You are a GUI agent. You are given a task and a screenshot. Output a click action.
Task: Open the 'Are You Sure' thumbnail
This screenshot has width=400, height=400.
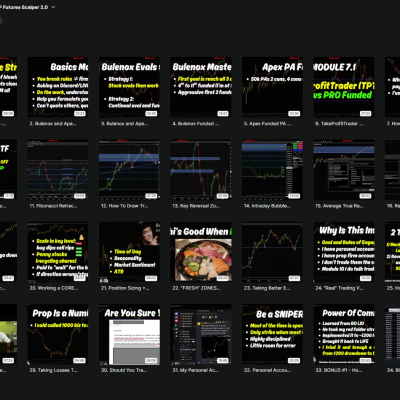pos(129,334)
